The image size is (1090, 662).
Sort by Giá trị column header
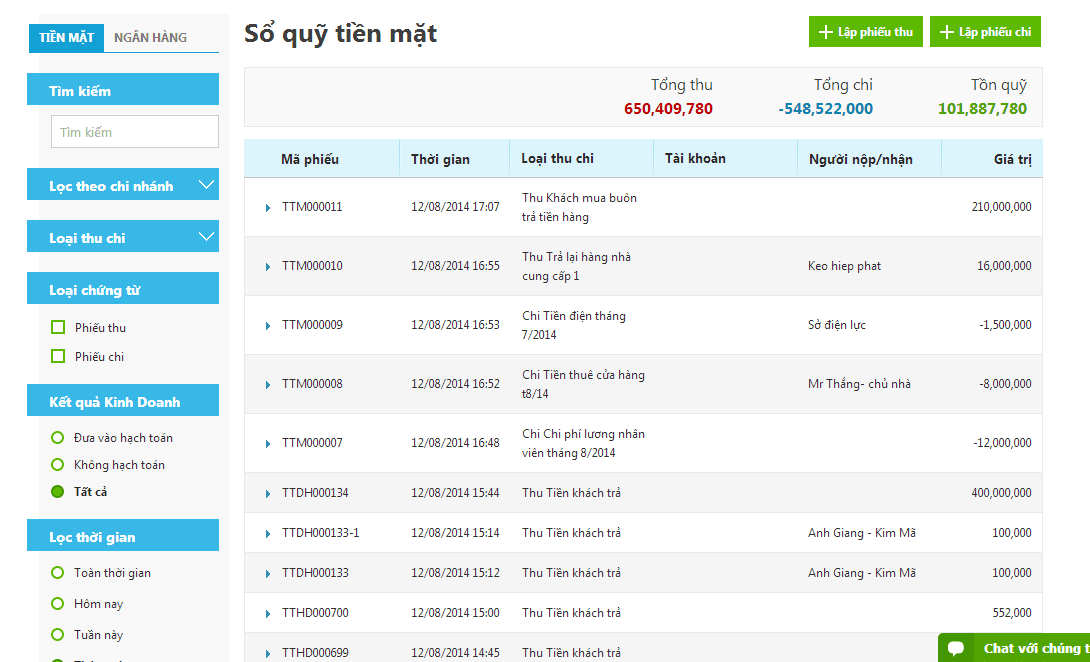point(1012,159)
